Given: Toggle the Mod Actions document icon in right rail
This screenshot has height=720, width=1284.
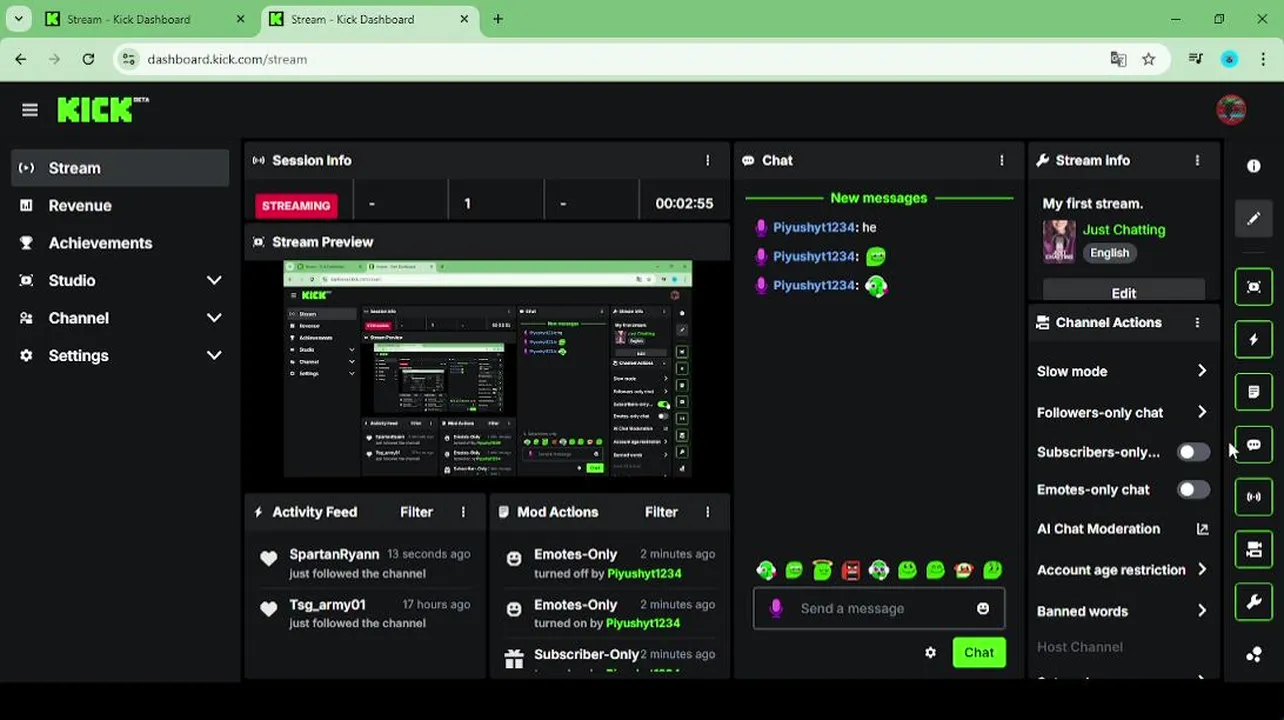Looking at the screenshot, I should point(1254,392).
